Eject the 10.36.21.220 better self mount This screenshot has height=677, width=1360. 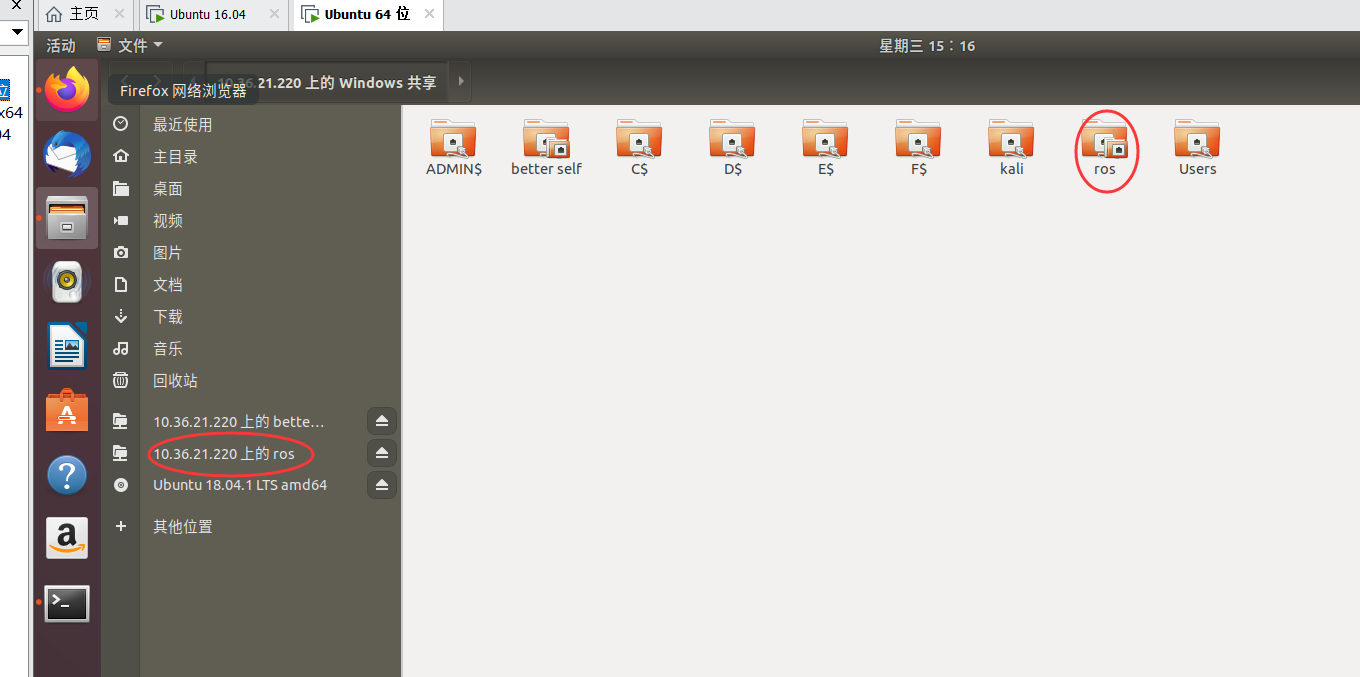pos(382,421)
